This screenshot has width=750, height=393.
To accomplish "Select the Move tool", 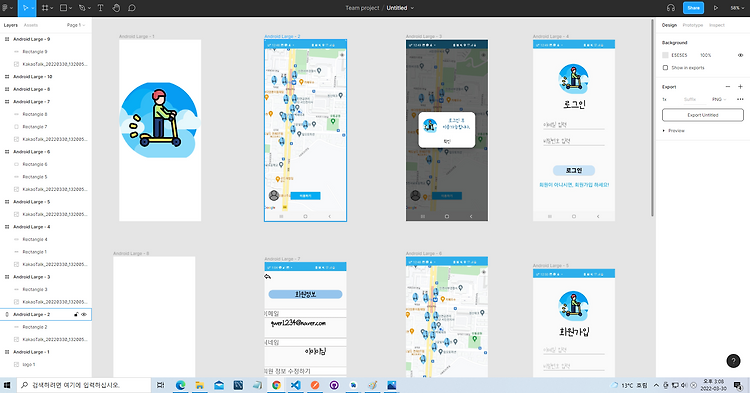I will point(25,8).
